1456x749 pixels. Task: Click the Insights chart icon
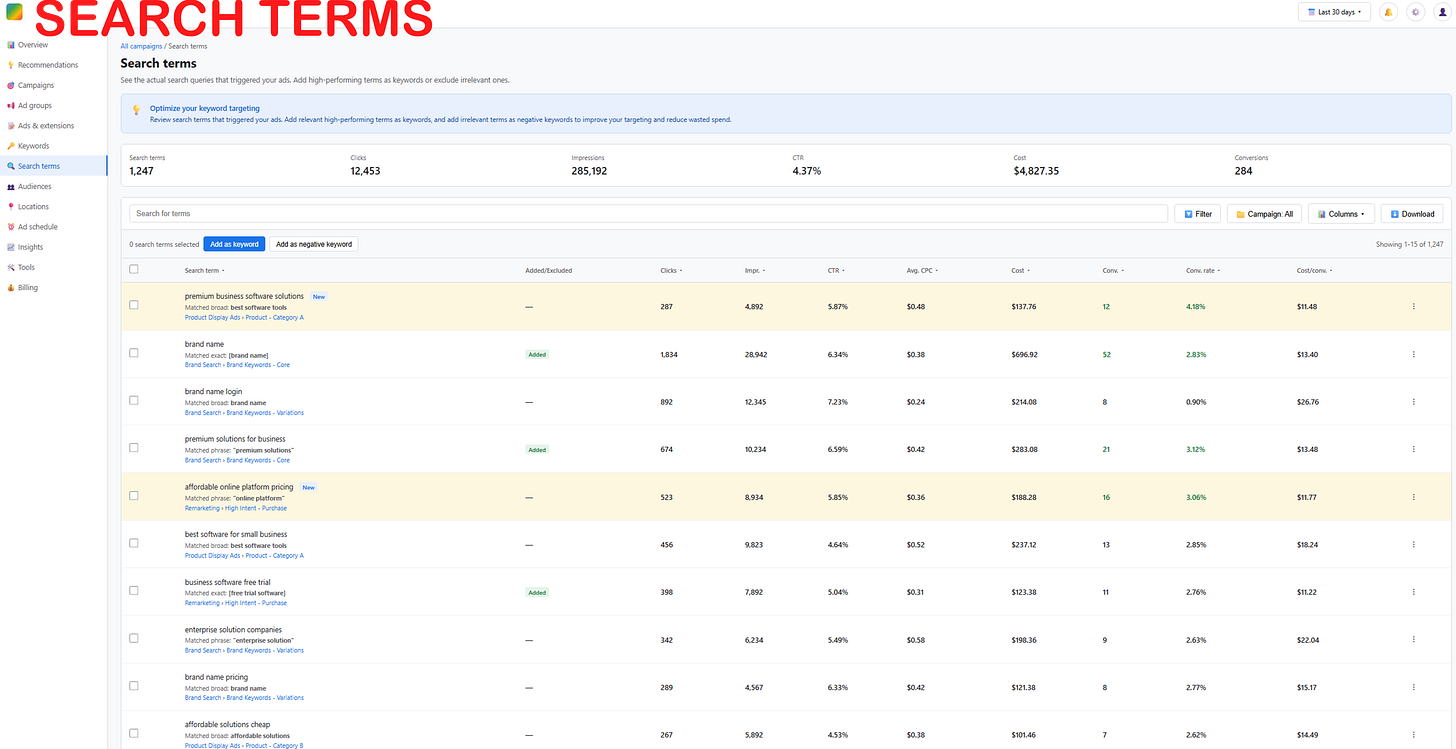(x=10, y=247)
